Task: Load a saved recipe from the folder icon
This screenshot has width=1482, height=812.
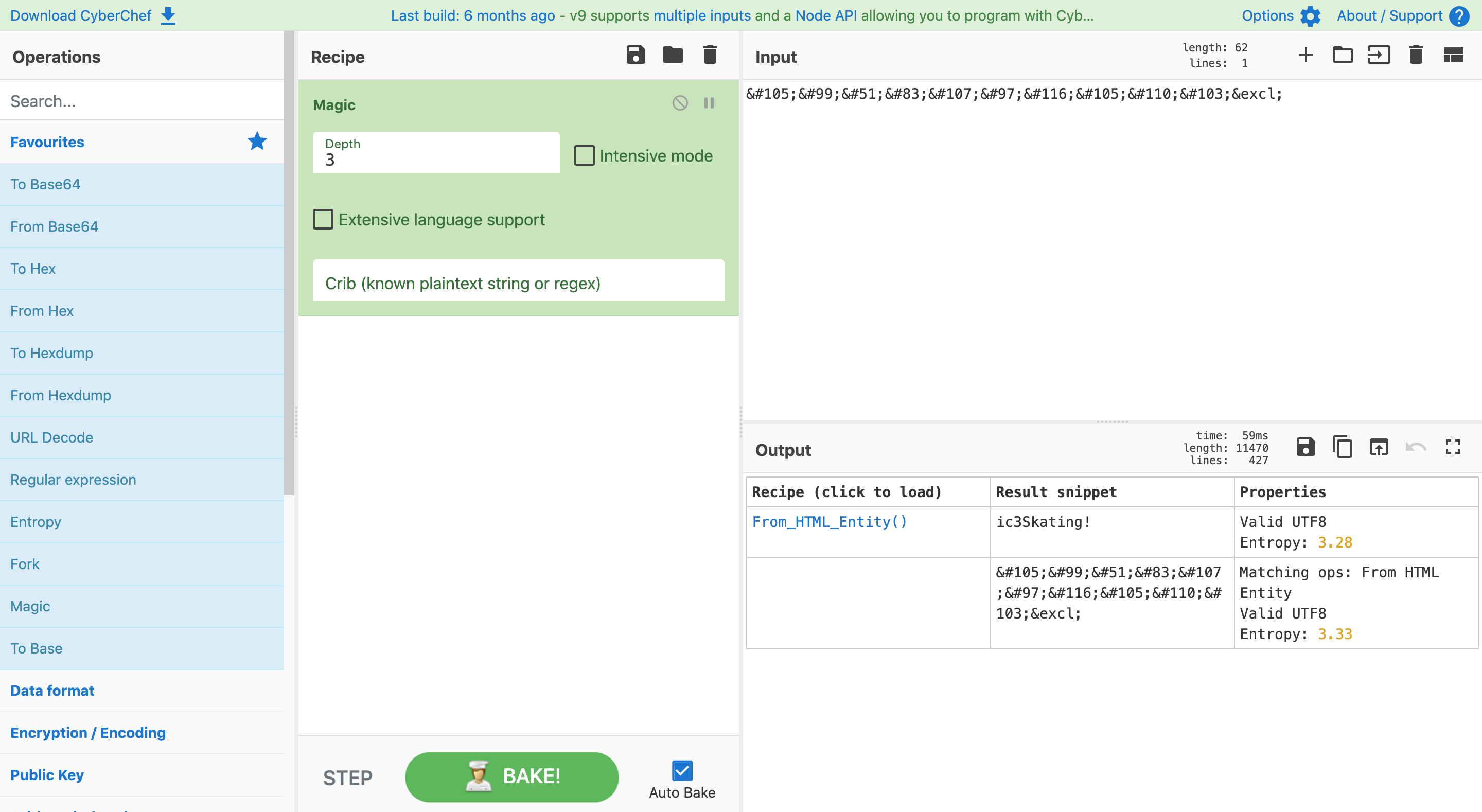Action: [x=672, y=55]
